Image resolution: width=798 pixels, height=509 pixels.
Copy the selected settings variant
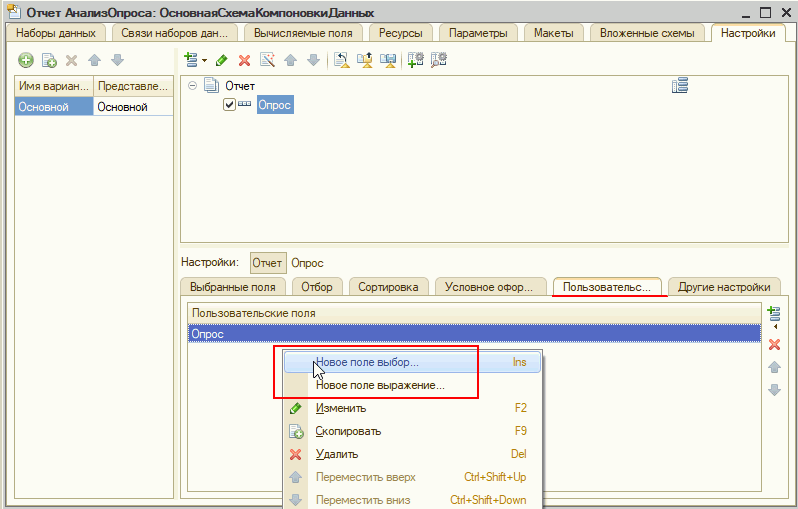[x=49, y=60]
